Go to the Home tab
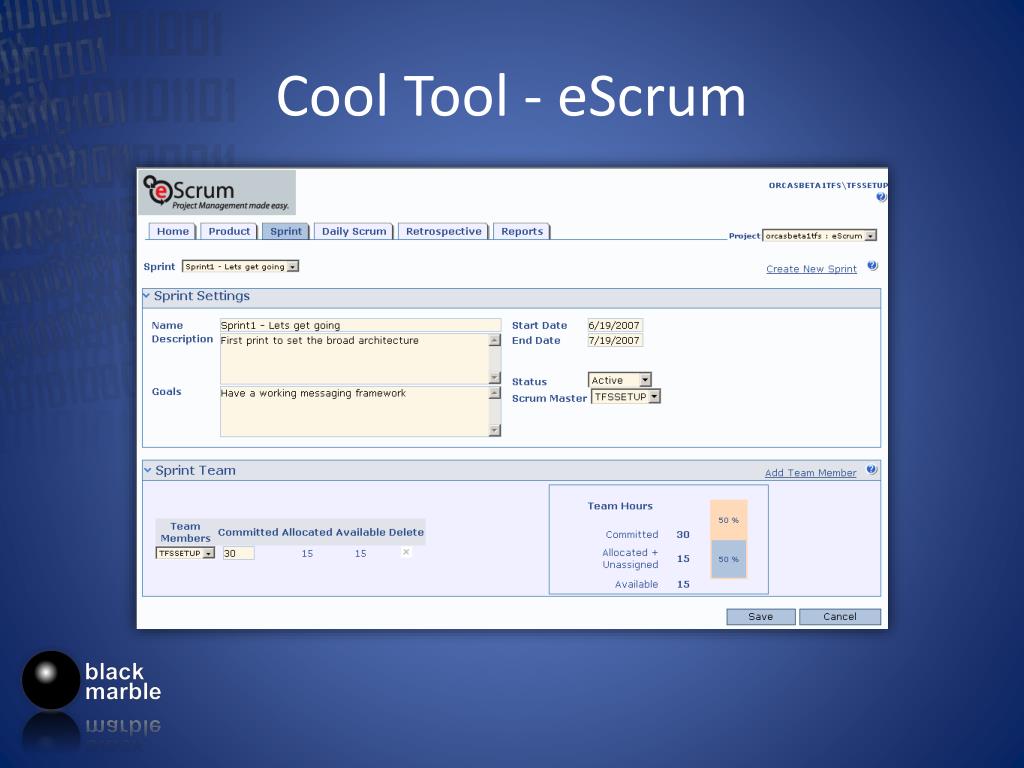Image resolution: width=1024 pixels, height=768 pixels. pos(172,231)
